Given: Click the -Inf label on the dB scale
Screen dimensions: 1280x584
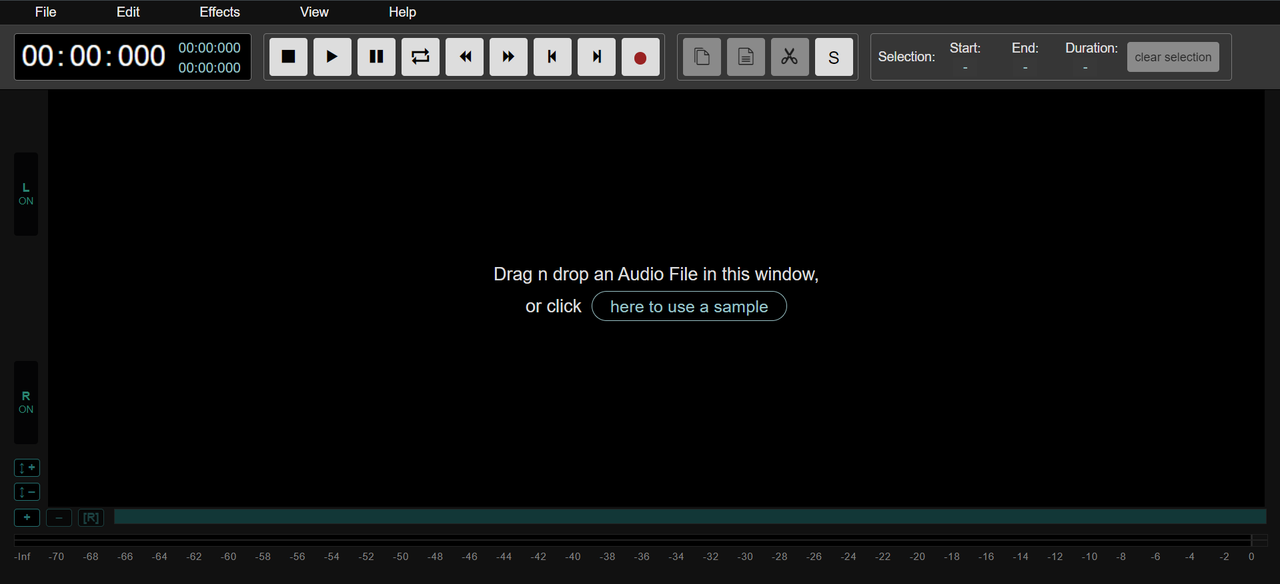Looking at the screenshot, I should pos(23,557).
